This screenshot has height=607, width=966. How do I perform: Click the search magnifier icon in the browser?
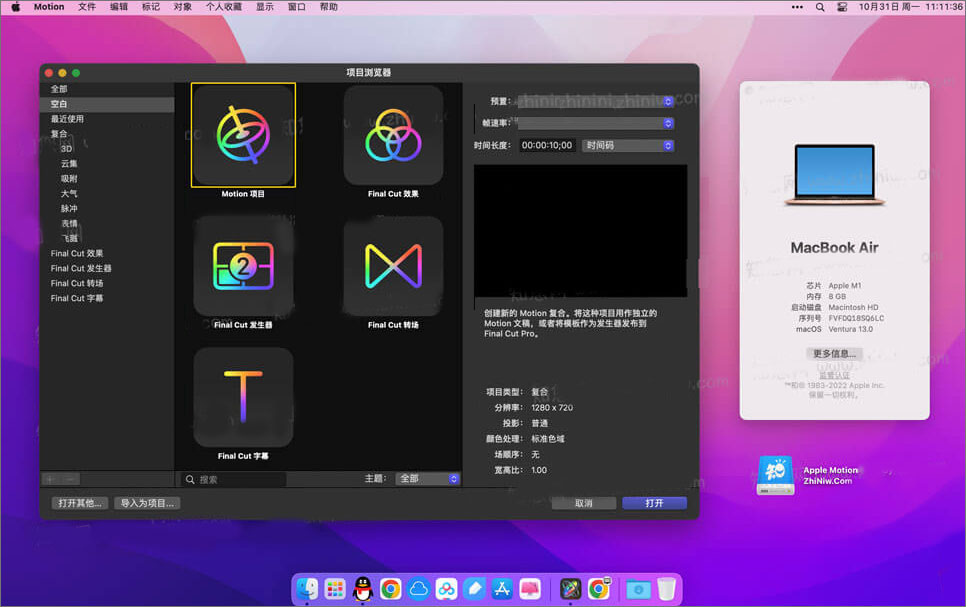pyautogui.click(x=190, y=479)
